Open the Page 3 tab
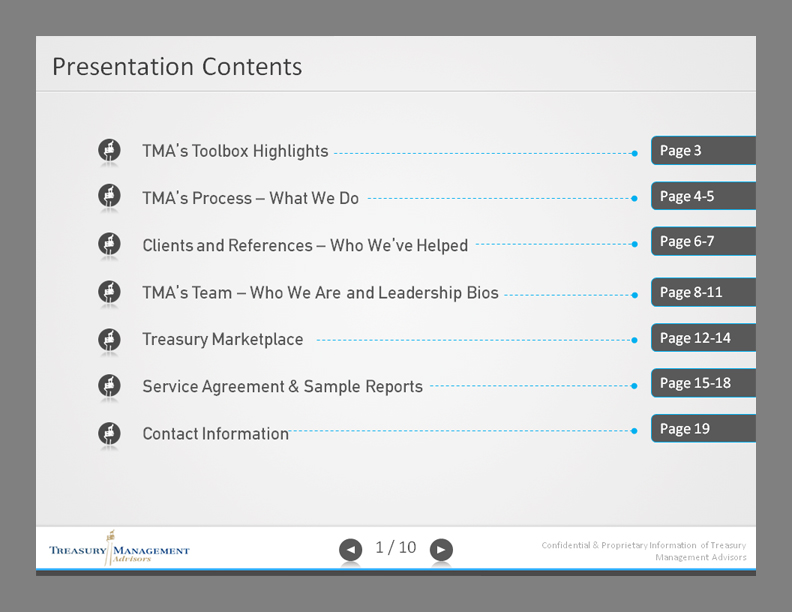Image resolution: width=792 pixels, height=612 pixels. coord(704,150)
